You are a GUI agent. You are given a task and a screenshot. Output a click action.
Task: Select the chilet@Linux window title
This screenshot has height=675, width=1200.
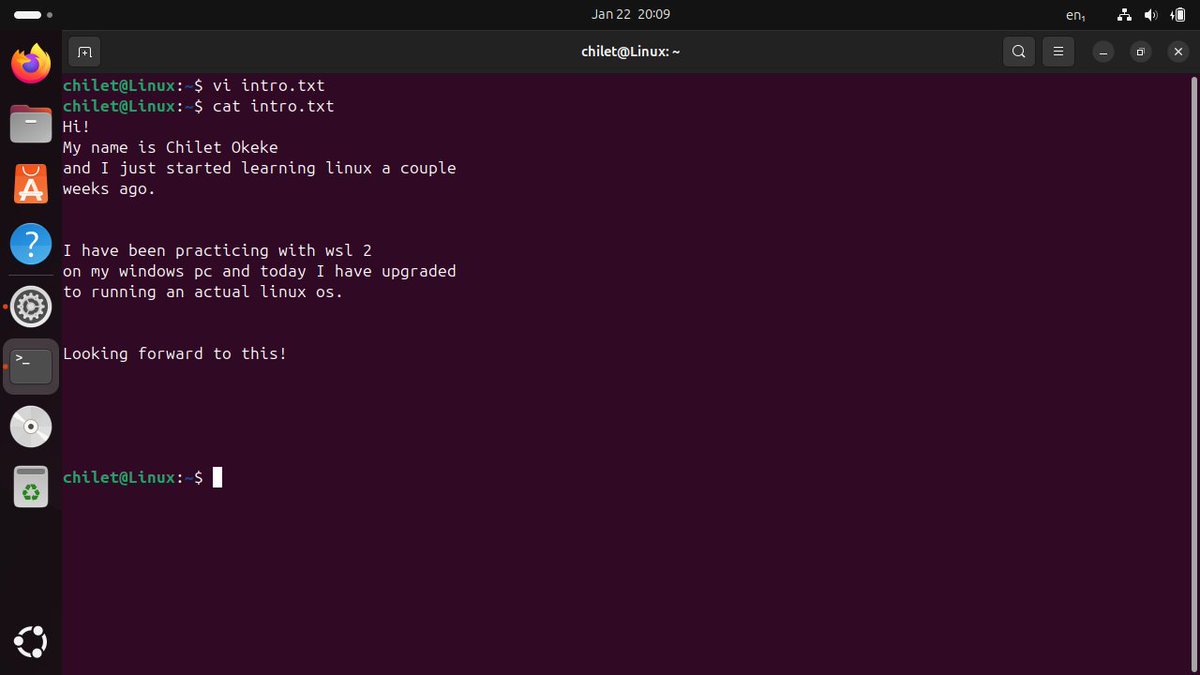tap(630, 51)
